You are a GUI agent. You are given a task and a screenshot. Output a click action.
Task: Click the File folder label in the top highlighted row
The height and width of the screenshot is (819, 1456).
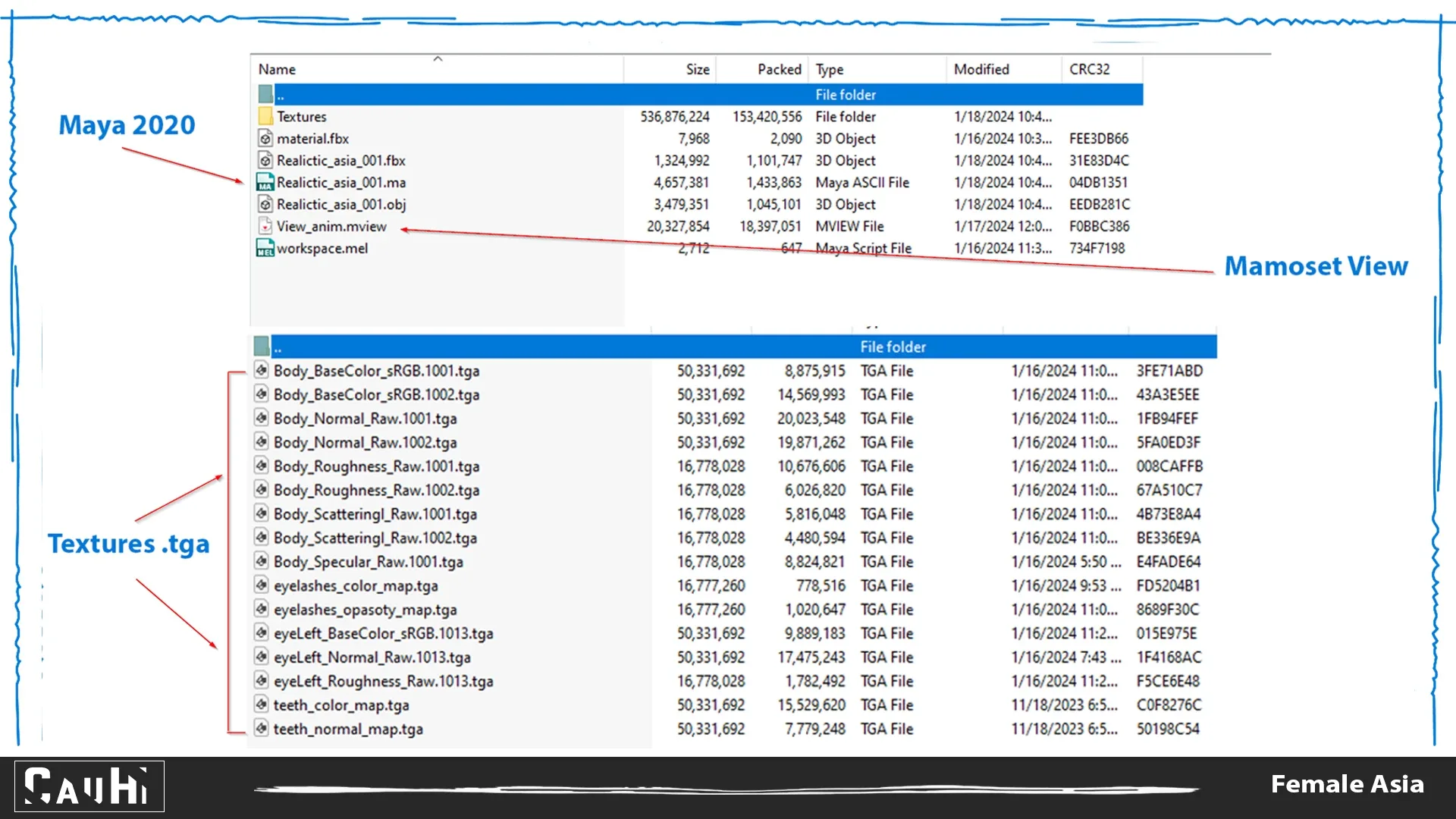tap(846, 95)
